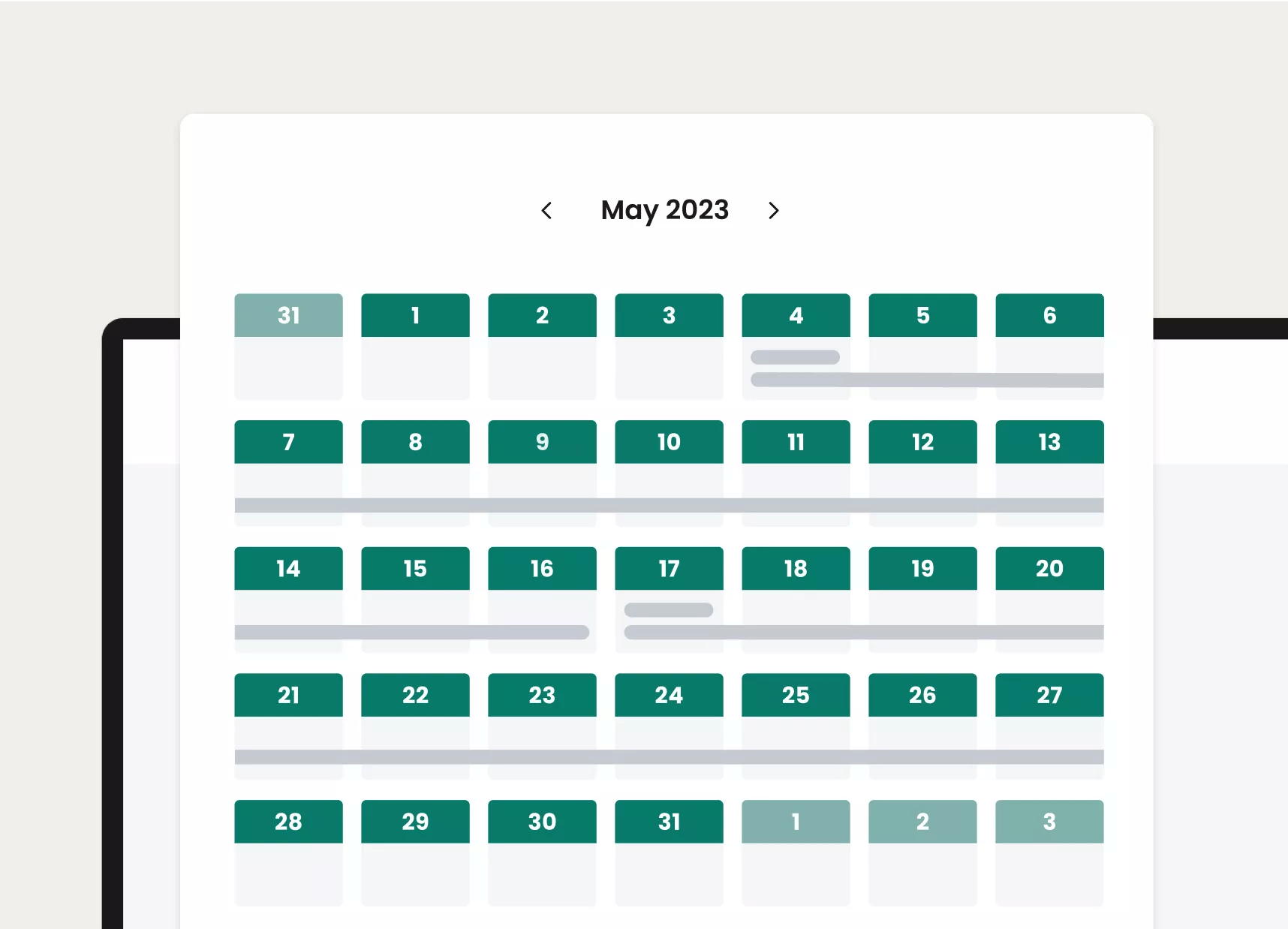Select day 20 header
The height and width of the screenshot is (929, 1288).
pyautogui.click(x=1049, y=569)
